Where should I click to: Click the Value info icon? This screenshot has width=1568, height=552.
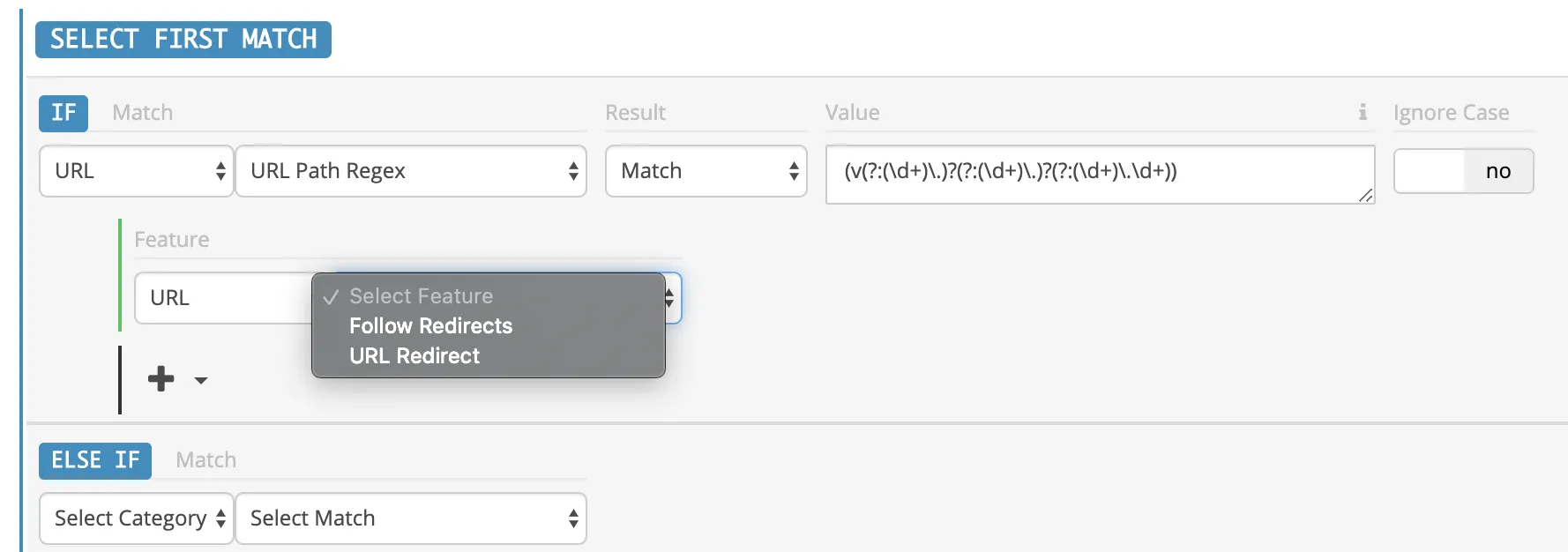pos(1363,112)
